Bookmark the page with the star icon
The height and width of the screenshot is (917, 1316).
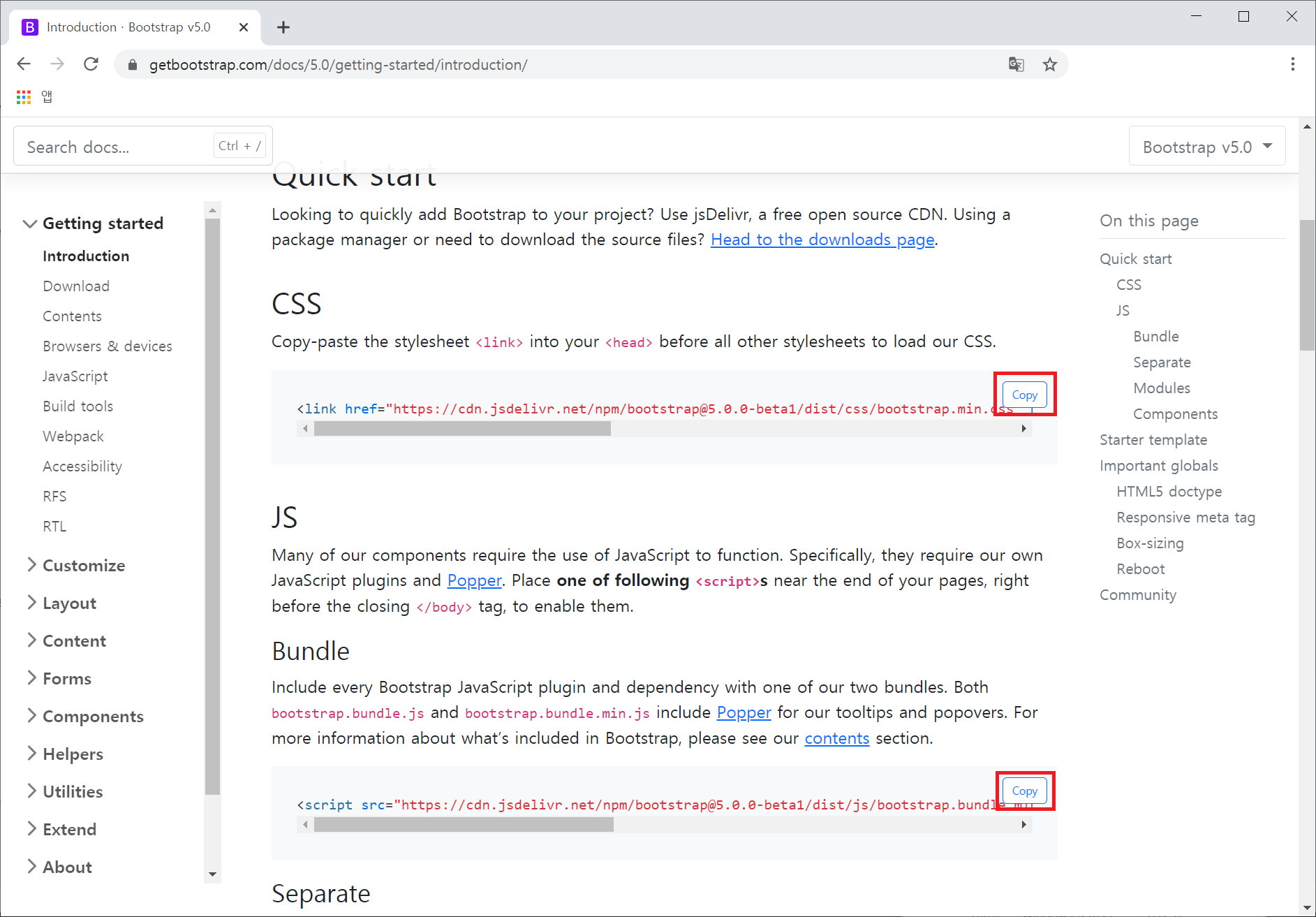(1050, 64)
